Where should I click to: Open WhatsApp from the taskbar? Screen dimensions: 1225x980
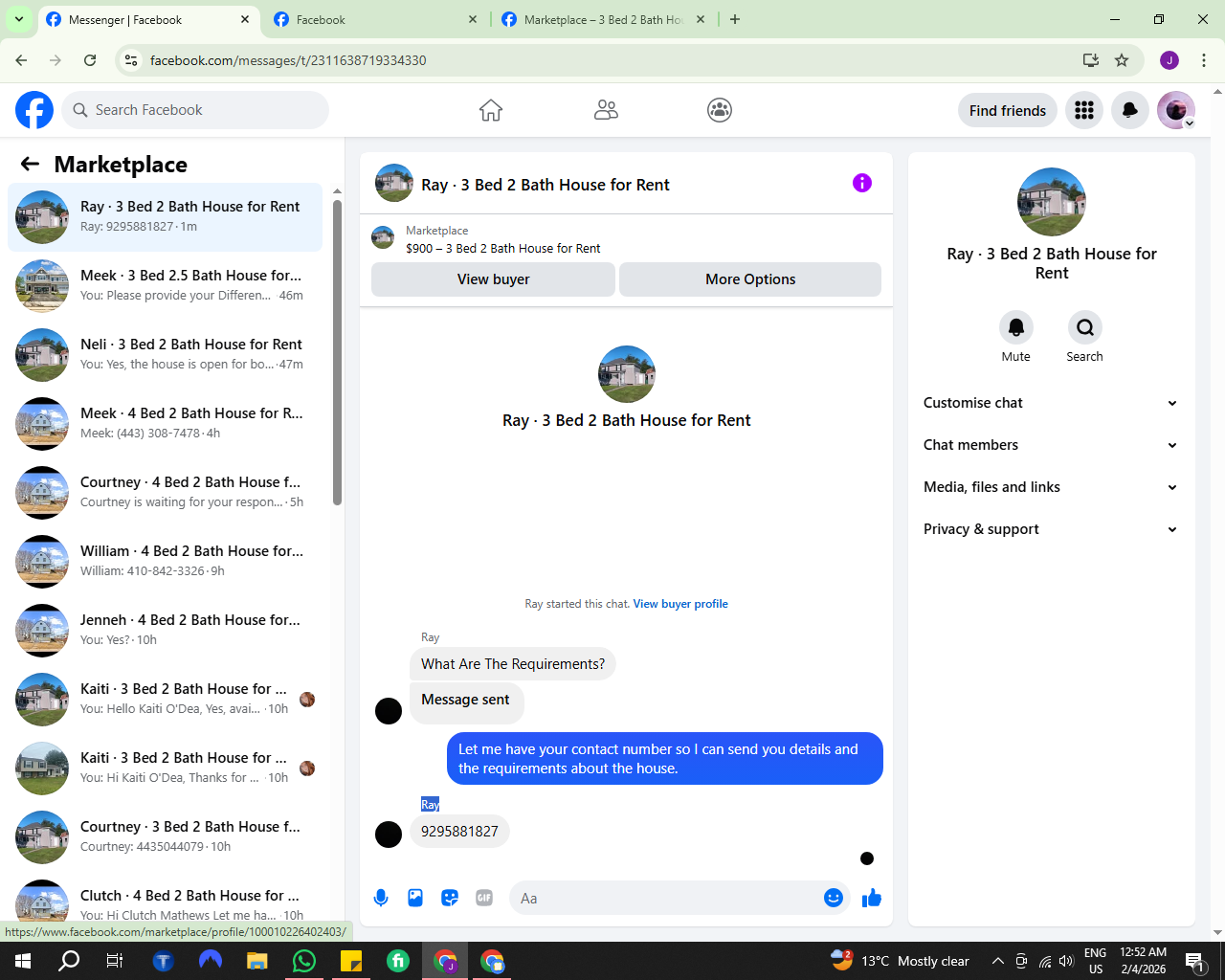[x=304, y=961]
